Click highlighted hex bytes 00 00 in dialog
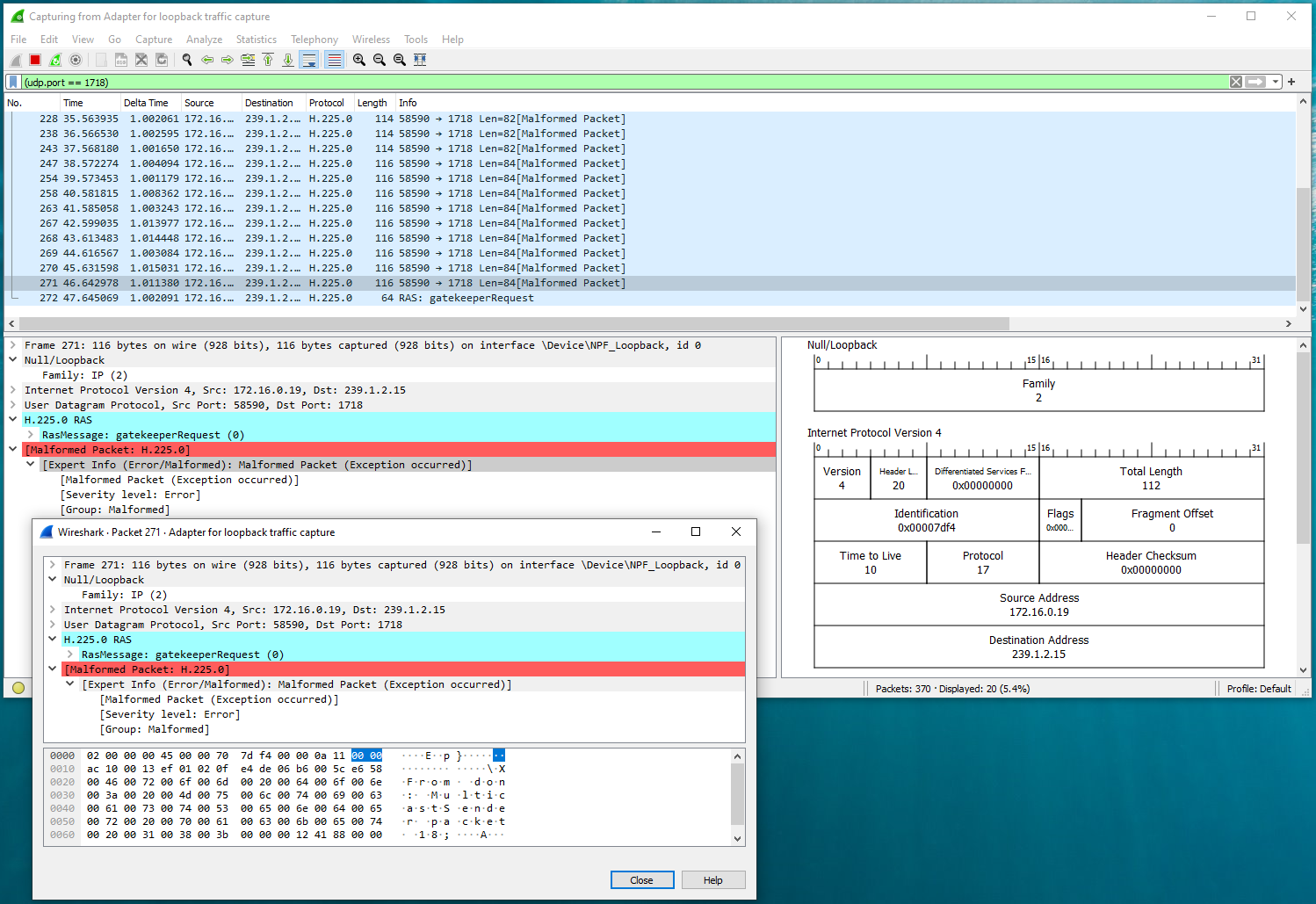Viewport: 1316px width, 904px height. 366,756
